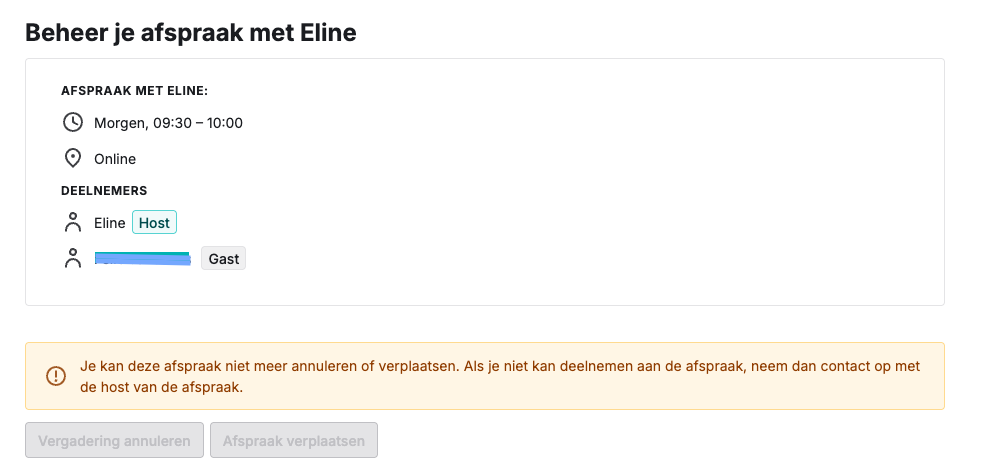Click the person icon beside the guest name
Screen dimensions: 981x473
[73, 258]
